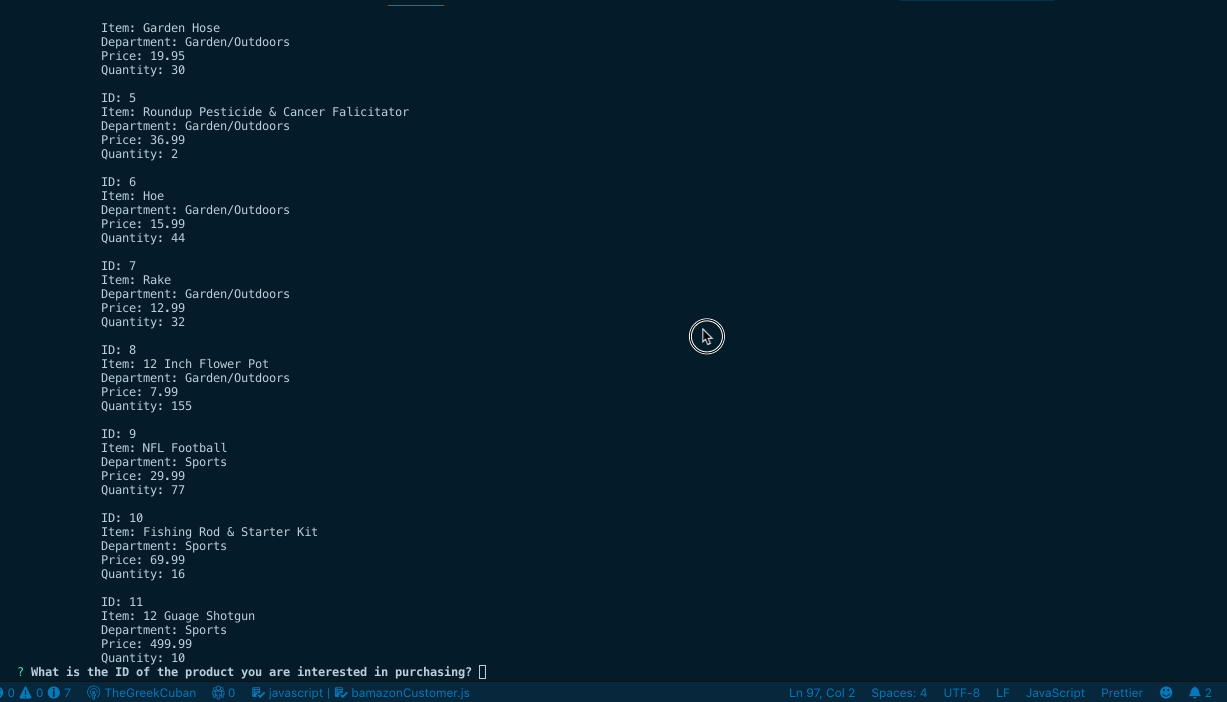Click 'Quantity: 155' line

tap(146, 406)
